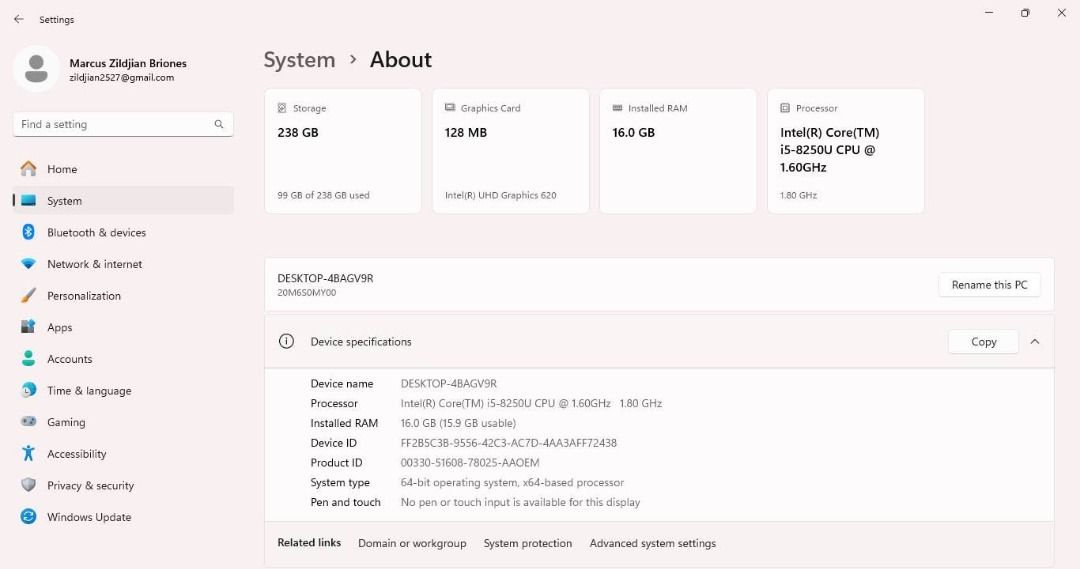Click the Device specifications info icon
Screen dimensions: 1080x569
pyautogui.click(x=286, y=342)
